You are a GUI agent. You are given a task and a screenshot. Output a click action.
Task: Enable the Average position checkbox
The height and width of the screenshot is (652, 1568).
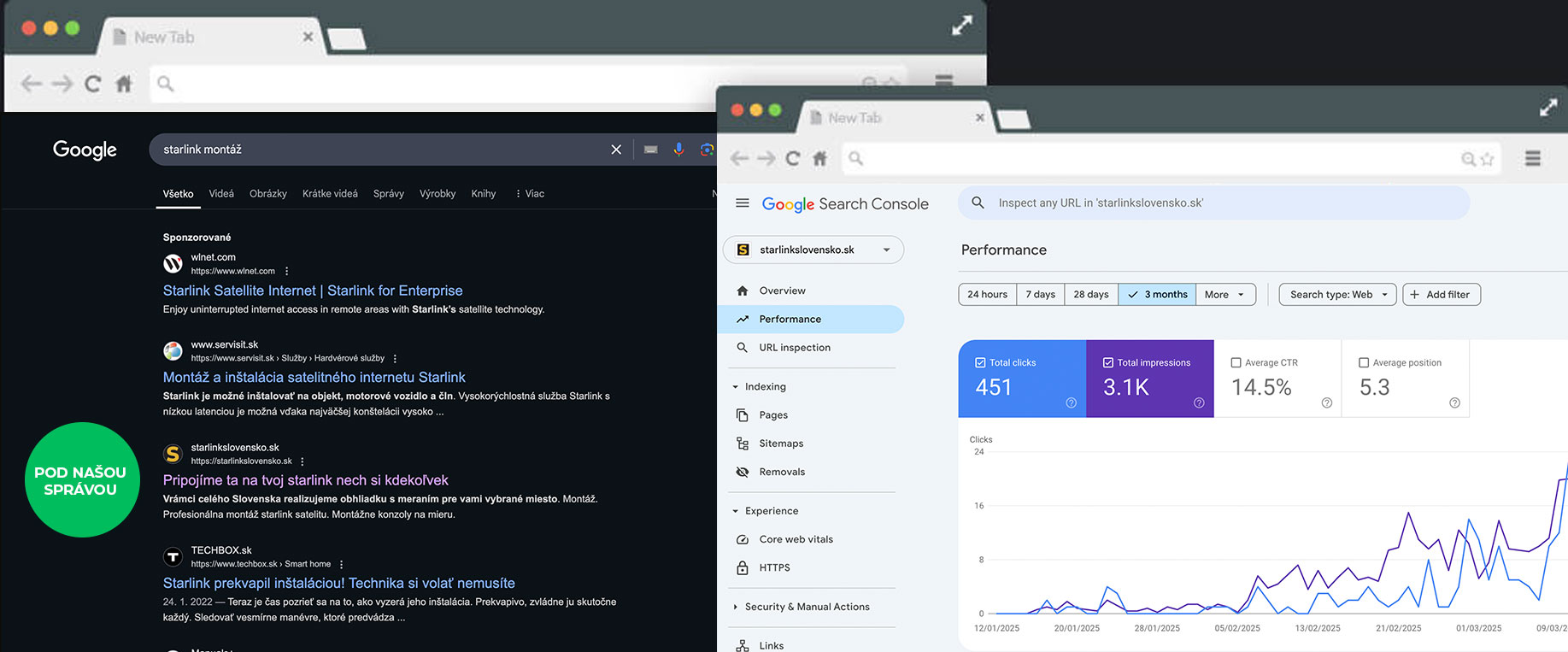[x=1364, y=362]
